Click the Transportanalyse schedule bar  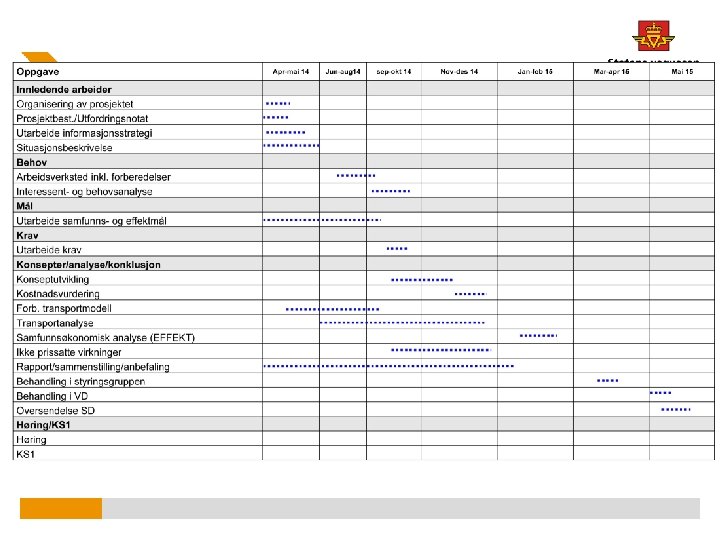(402, 323)
